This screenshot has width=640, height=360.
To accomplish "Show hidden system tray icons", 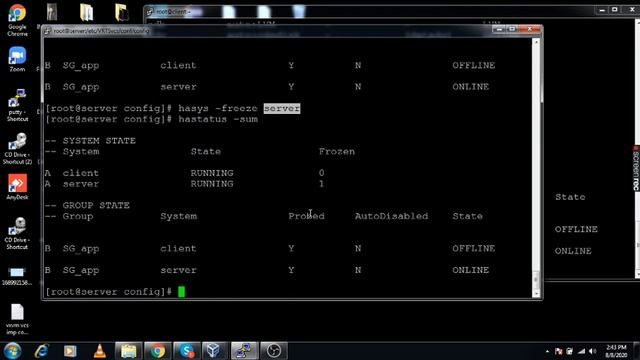I will 547,351.
